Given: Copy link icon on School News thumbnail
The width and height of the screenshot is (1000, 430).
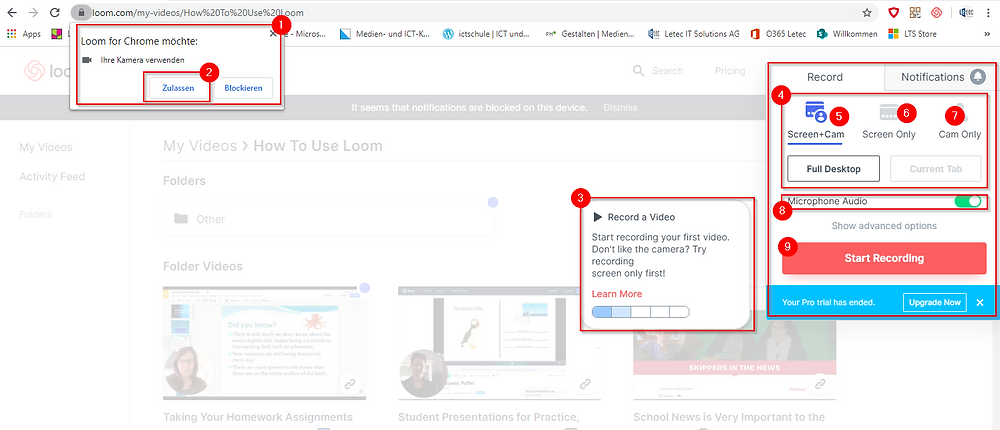Looking at the screenshot, I should pos(820,384).
